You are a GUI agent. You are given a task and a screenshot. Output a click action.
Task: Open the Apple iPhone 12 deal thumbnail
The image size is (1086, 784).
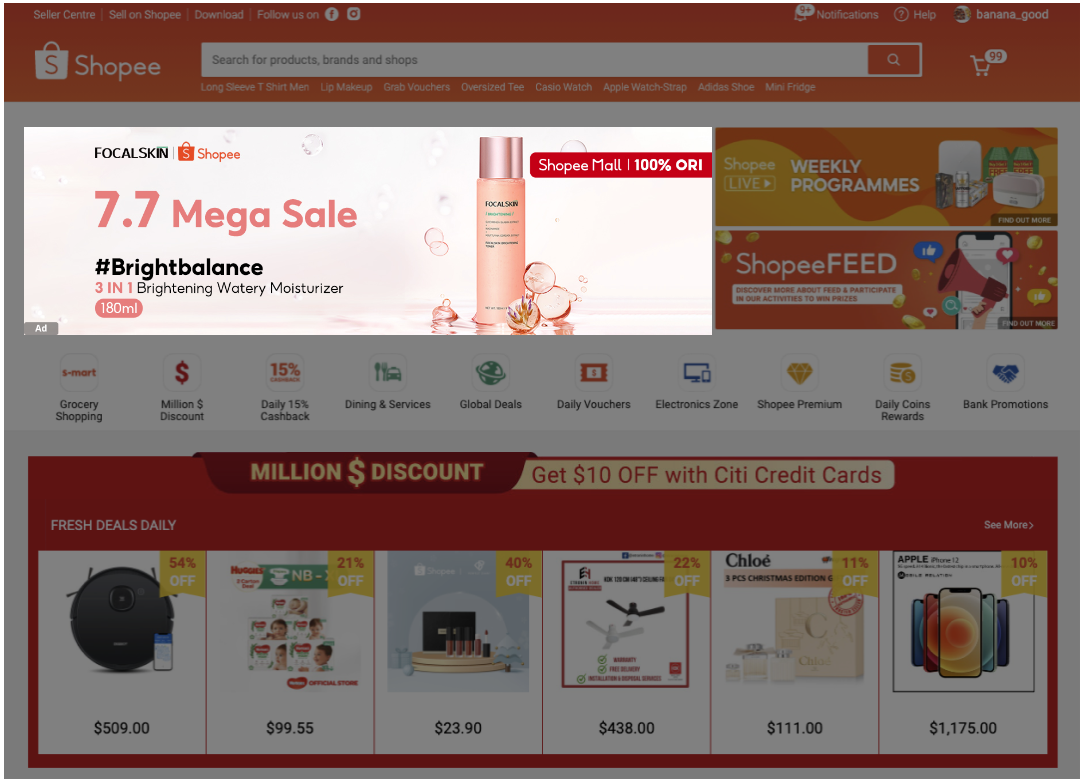coord(963,622)
